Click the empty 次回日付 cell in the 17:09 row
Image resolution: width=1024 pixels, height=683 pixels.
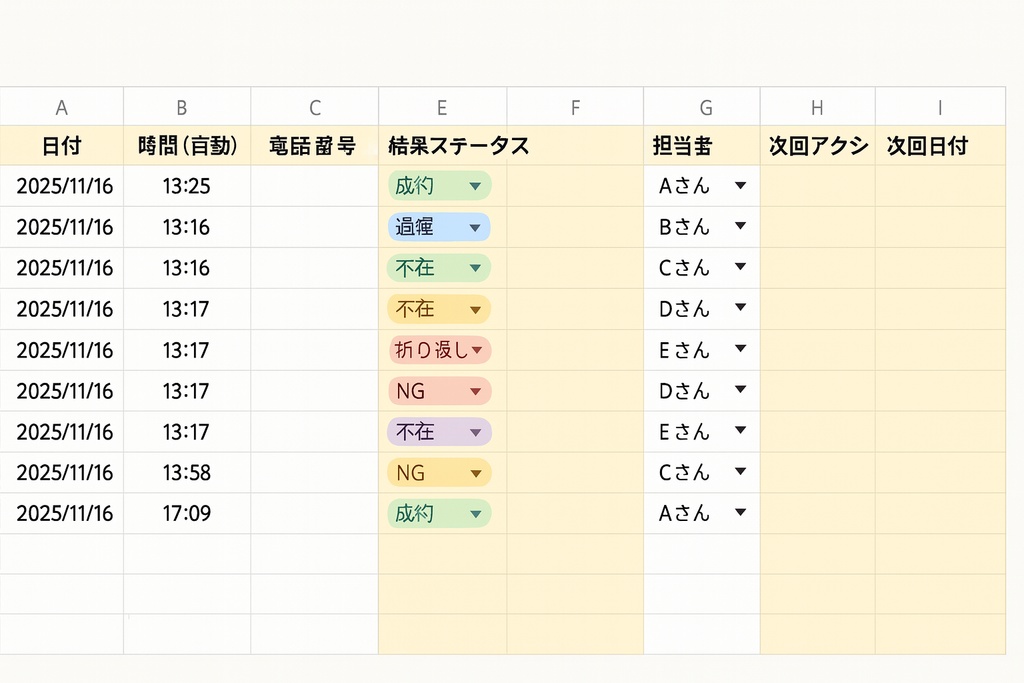click(940, 513)
